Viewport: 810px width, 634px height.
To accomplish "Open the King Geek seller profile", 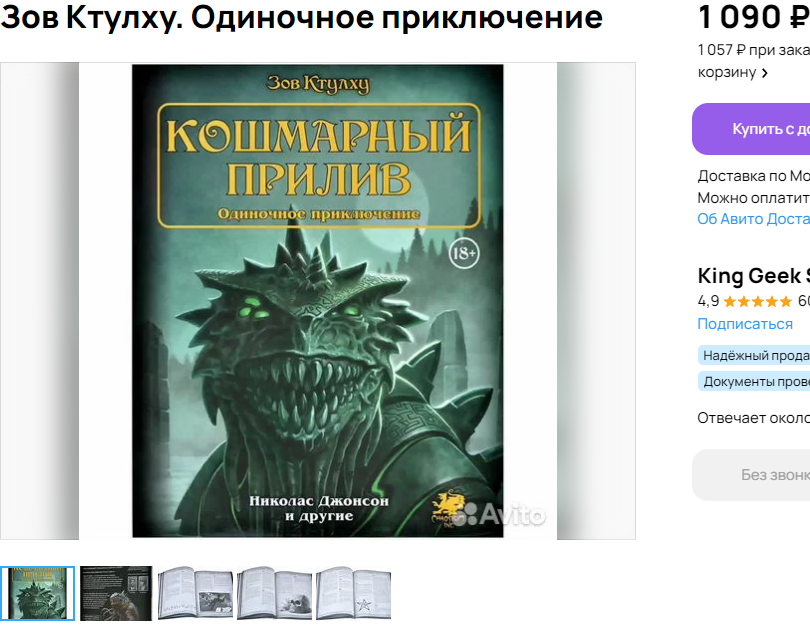I will click(x=754, y=276).
